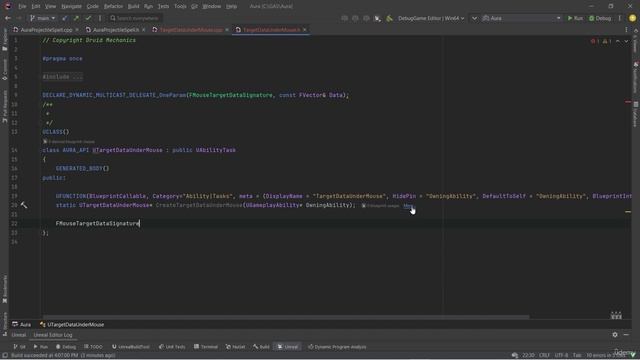The width and height of the screenshot is (640, 360).
Task: Open the Navigate menu
Action: tap(71, 7)
